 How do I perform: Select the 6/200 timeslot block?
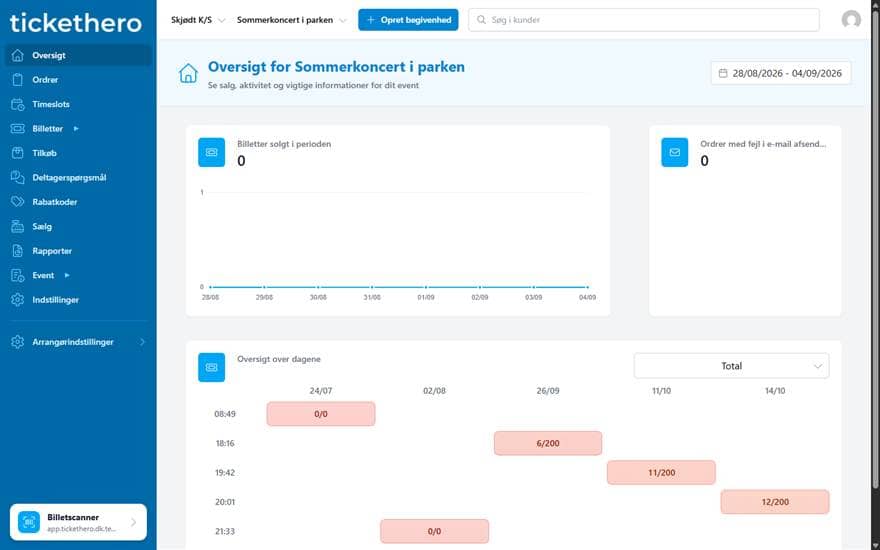point(548,443)
